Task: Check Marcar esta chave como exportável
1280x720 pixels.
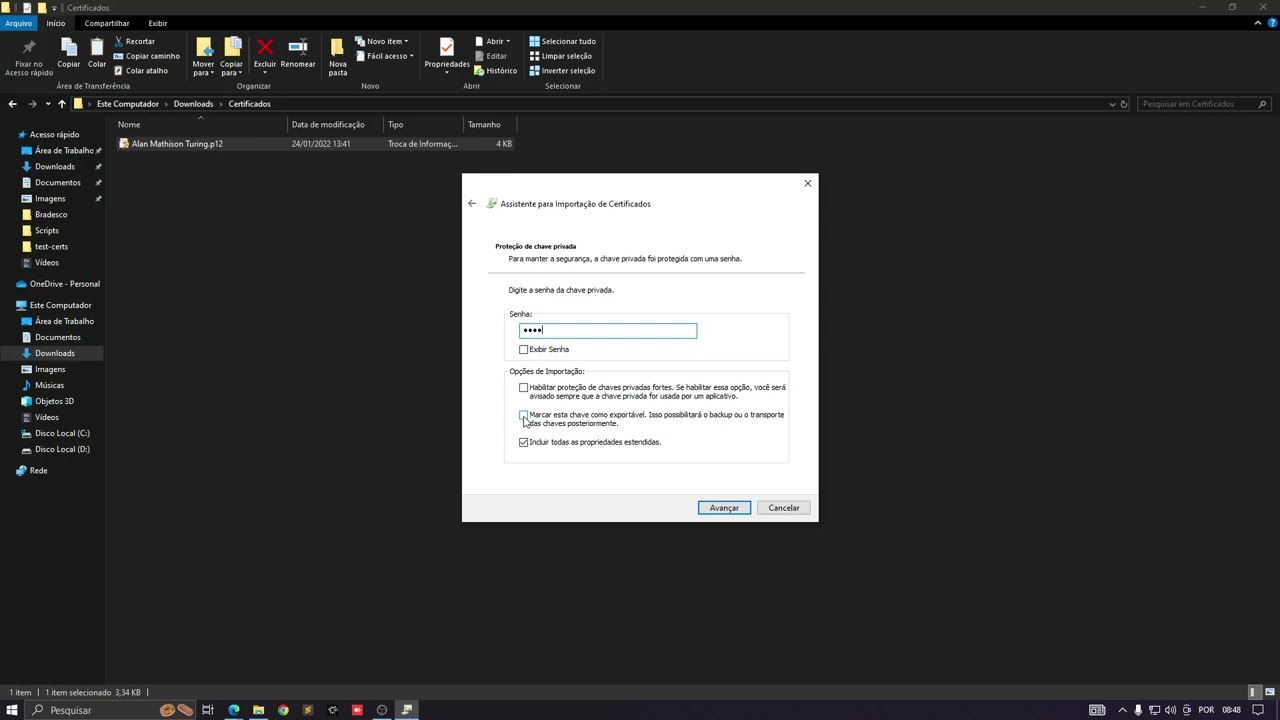Action: pos(524,415)
